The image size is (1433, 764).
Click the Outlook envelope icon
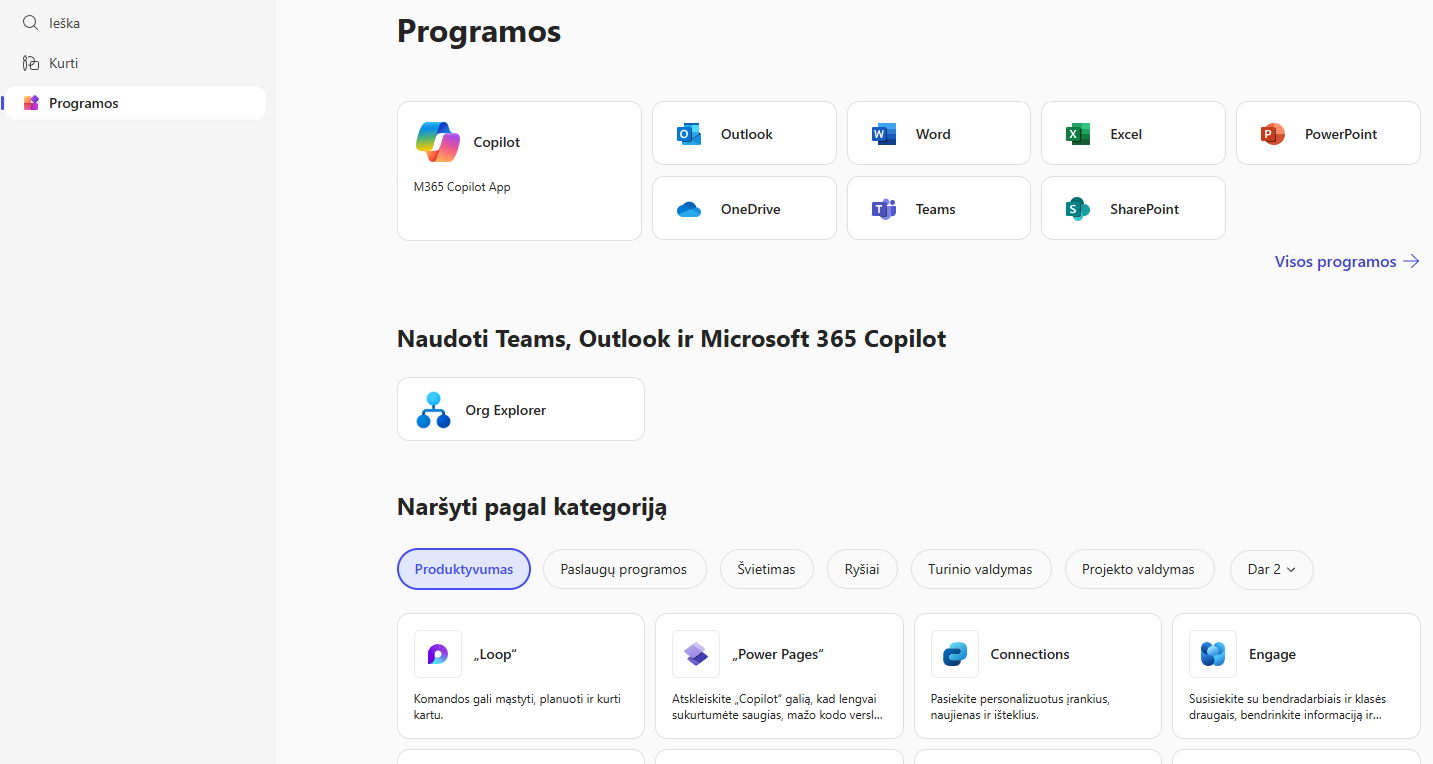689,134
